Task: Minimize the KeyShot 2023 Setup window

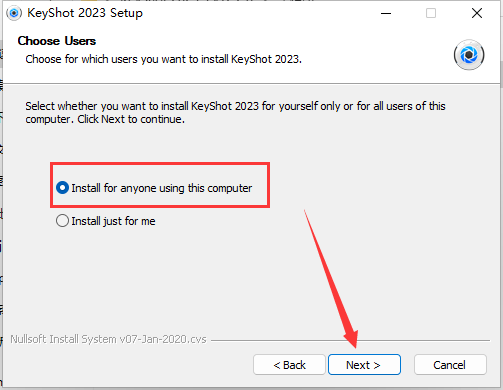Action: 386,13
